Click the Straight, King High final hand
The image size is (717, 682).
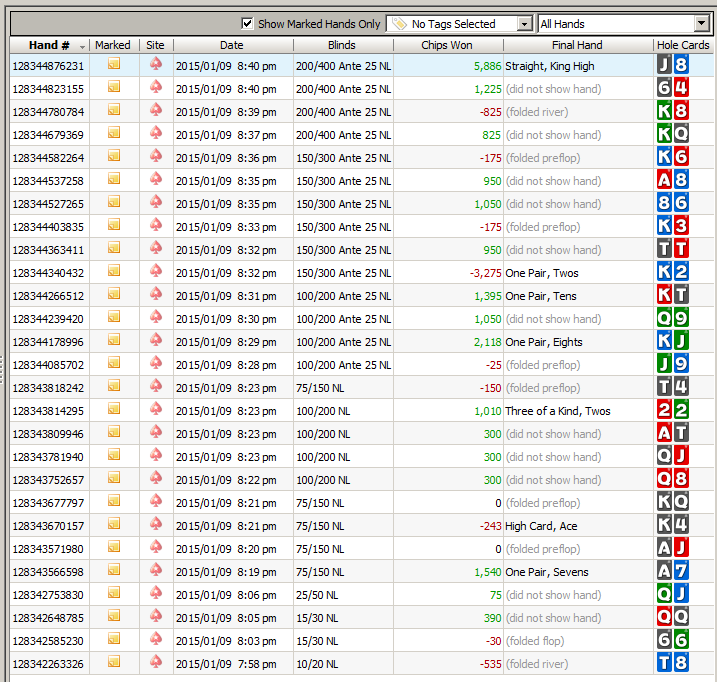[550, 66]
